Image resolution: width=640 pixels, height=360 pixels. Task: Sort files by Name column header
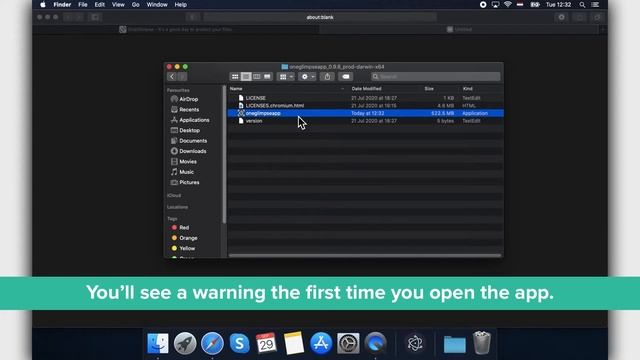coord(236,89)
